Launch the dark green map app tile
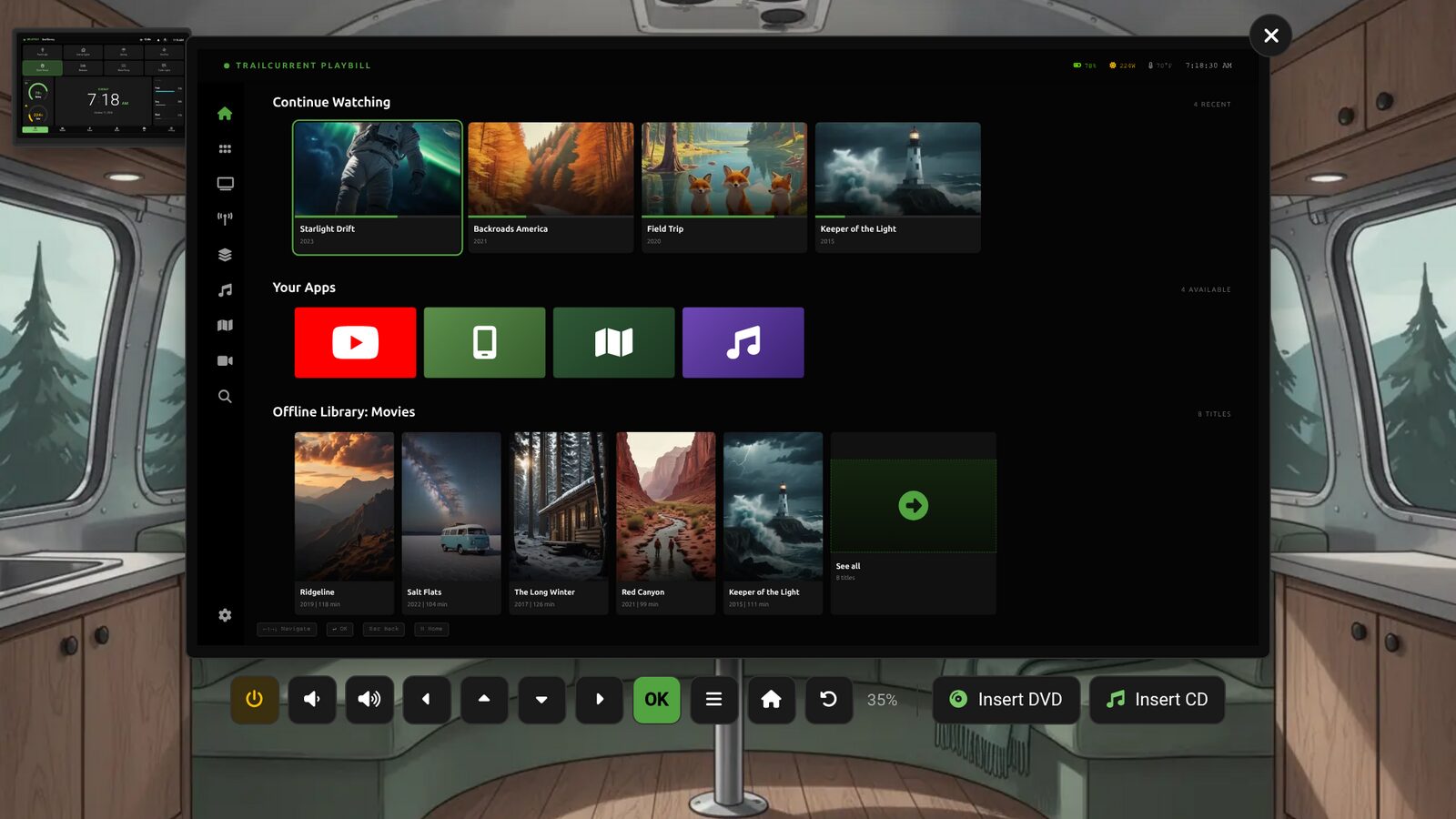1456x819 pixels. pos(613,342)
